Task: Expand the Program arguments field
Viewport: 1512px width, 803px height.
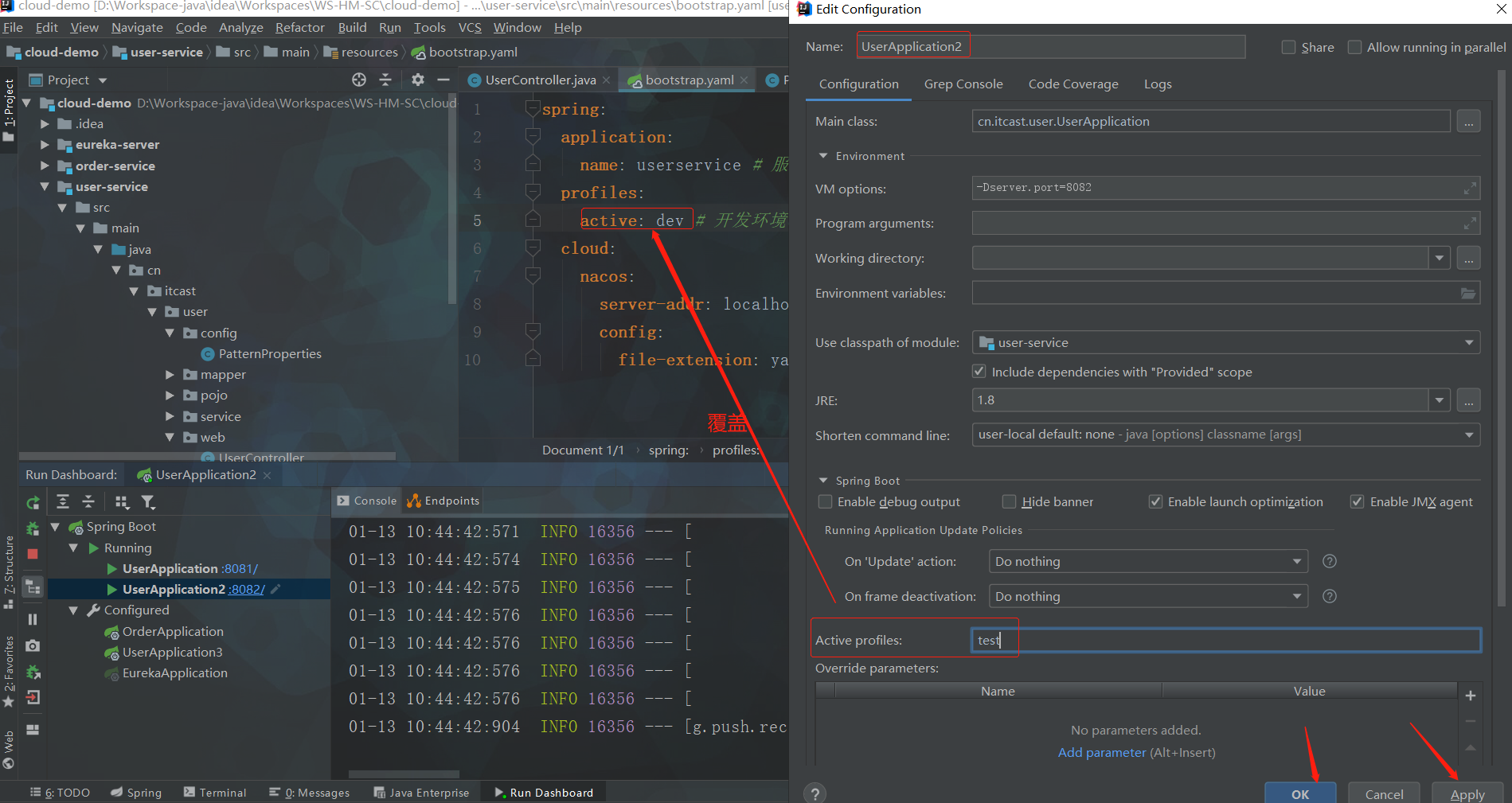Action: tap(1470, 224)
